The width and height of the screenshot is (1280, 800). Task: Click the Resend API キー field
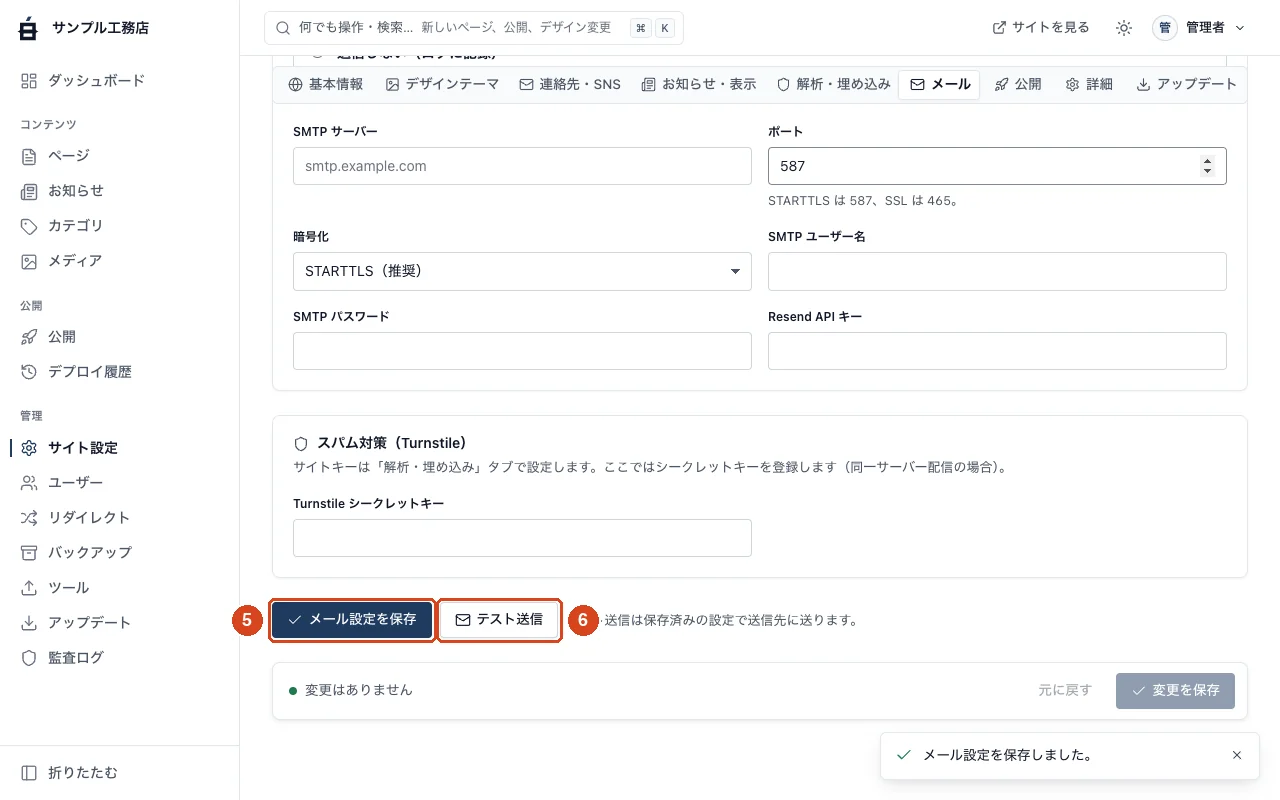pyautogui.click(x=997, y=351)
